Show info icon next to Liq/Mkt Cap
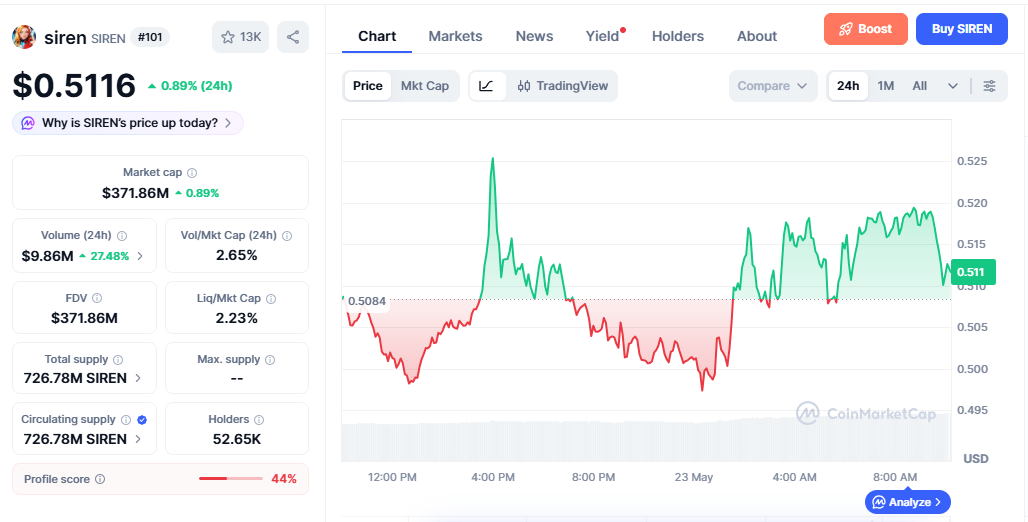This screenshot has height=522, width=1028. point(271,298)
